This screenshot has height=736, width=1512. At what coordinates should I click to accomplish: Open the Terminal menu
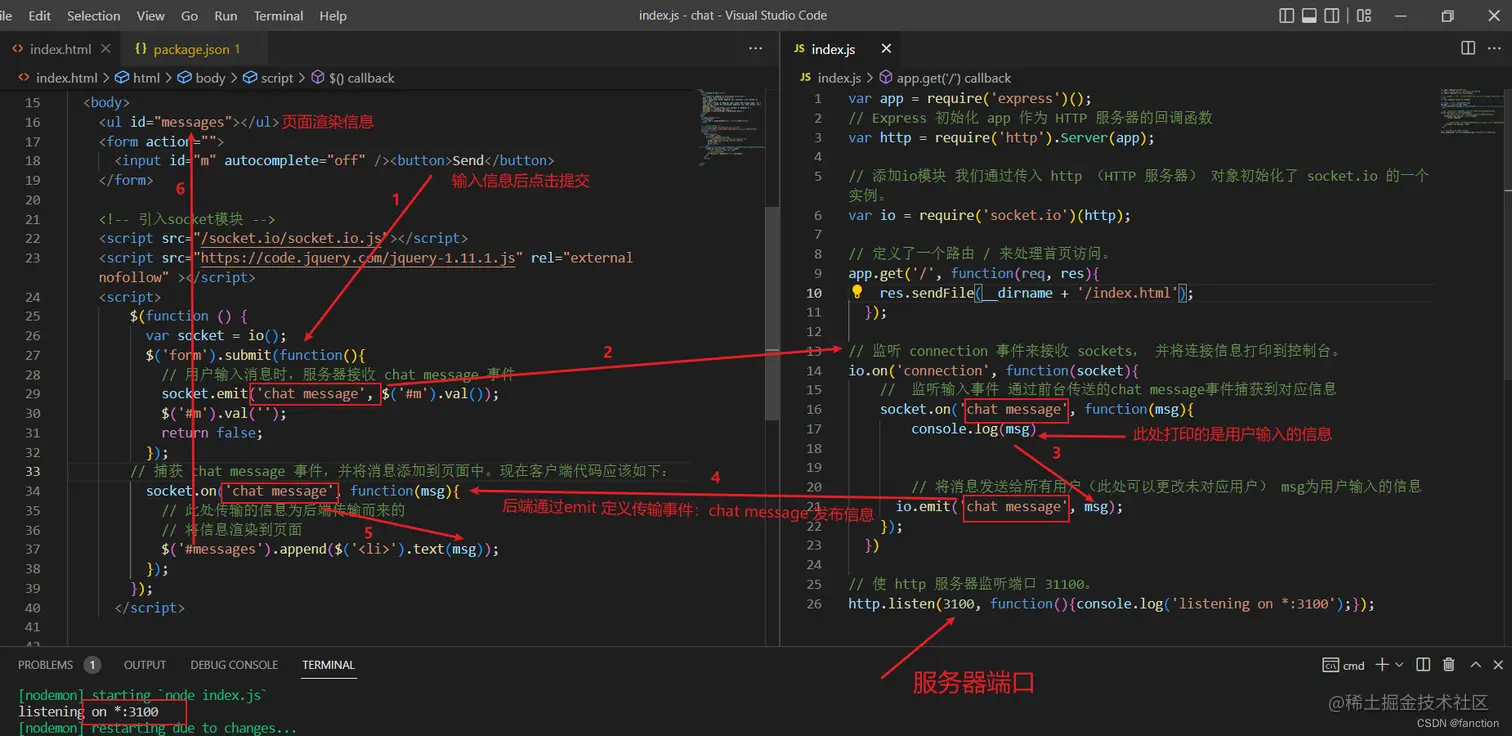click(279, 16)
